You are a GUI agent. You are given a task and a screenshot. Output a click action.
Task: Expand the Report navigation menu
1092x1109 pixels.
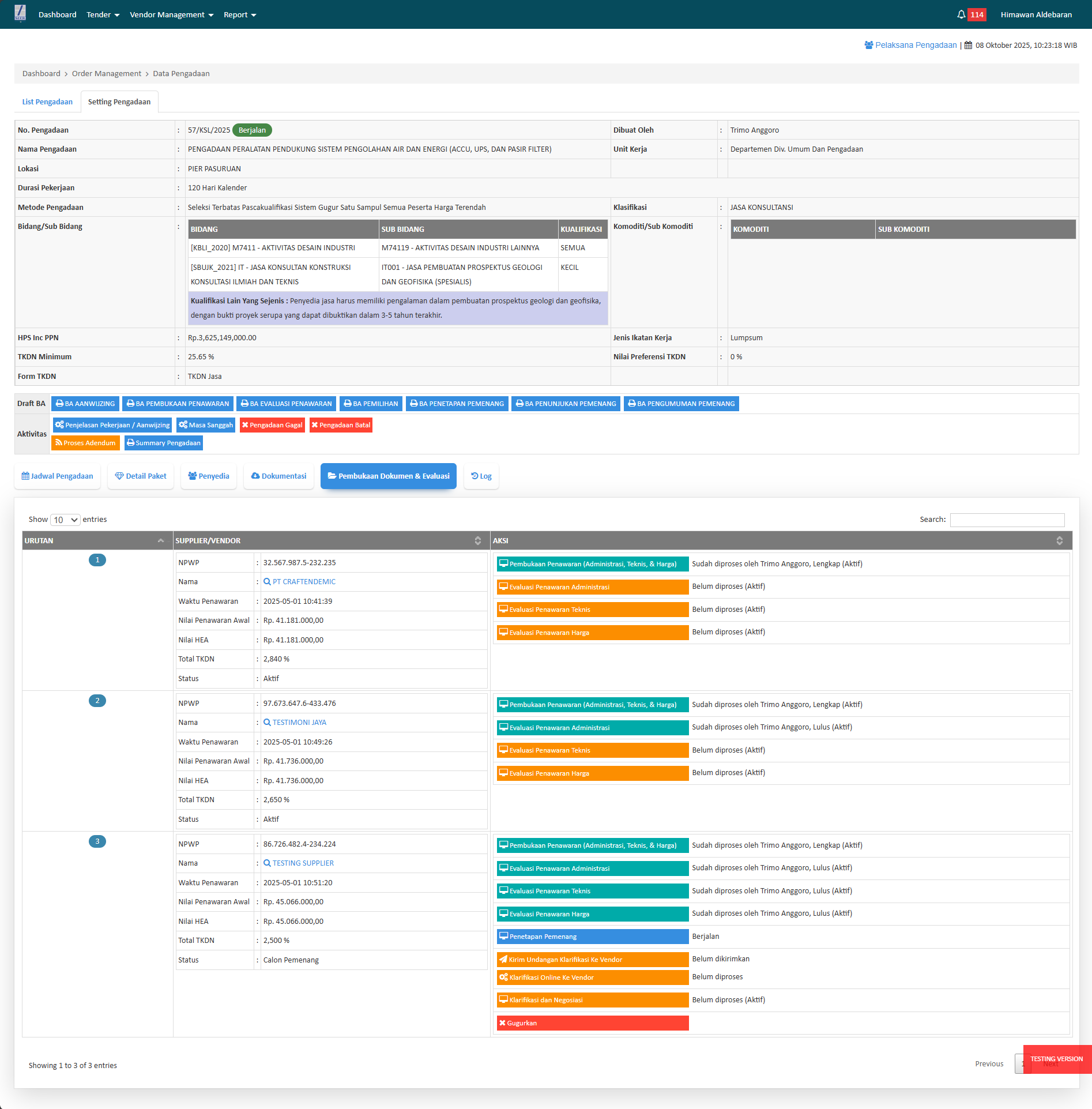pyautogui.click(x=239, y=15)
